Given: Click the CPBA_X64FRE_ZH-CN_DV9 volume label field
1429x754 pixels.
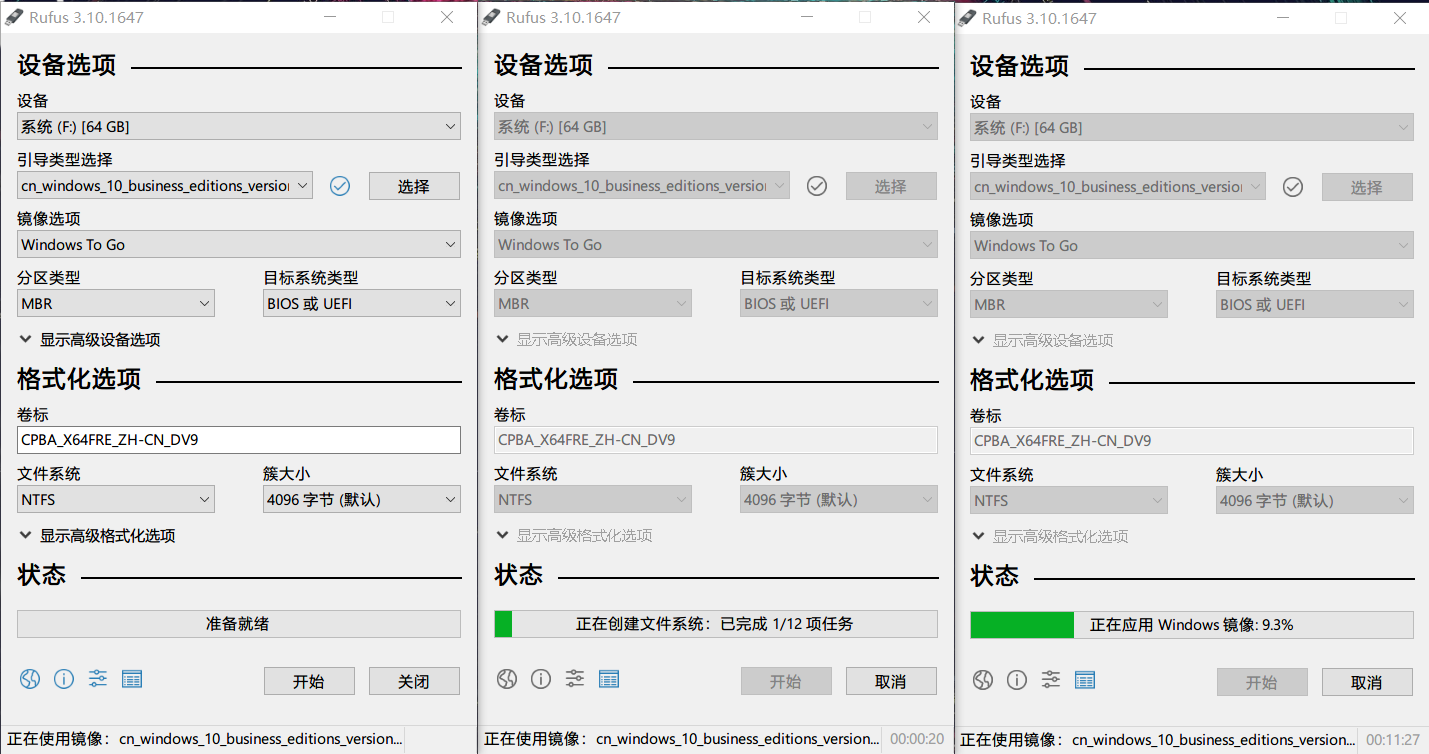Looking at the screenshot, I should tap(238, 440).
